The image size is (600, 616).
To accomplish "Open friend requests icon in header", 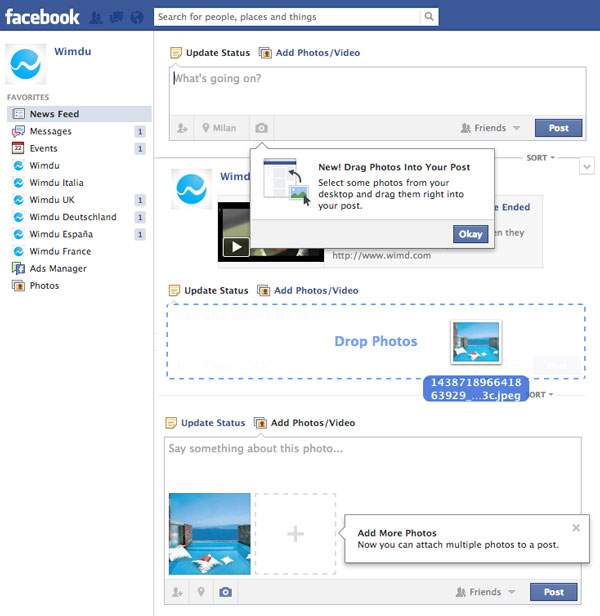I will click(95, 17).
